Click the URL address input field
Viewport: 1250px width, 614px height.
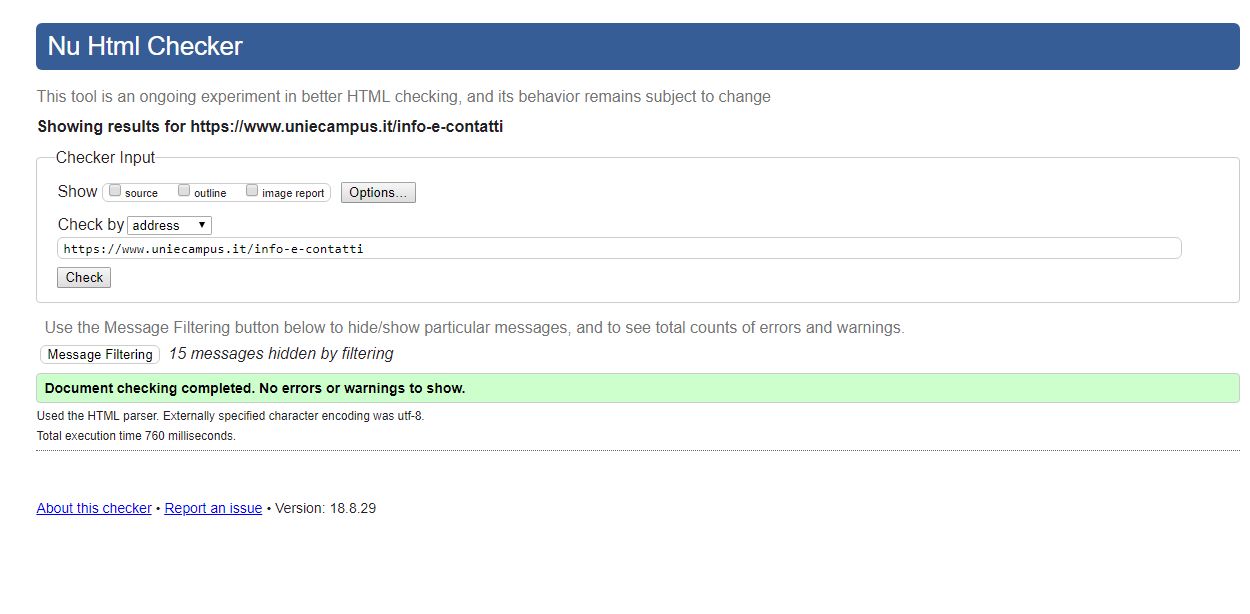pyautogui.click(x=618, y=249)
